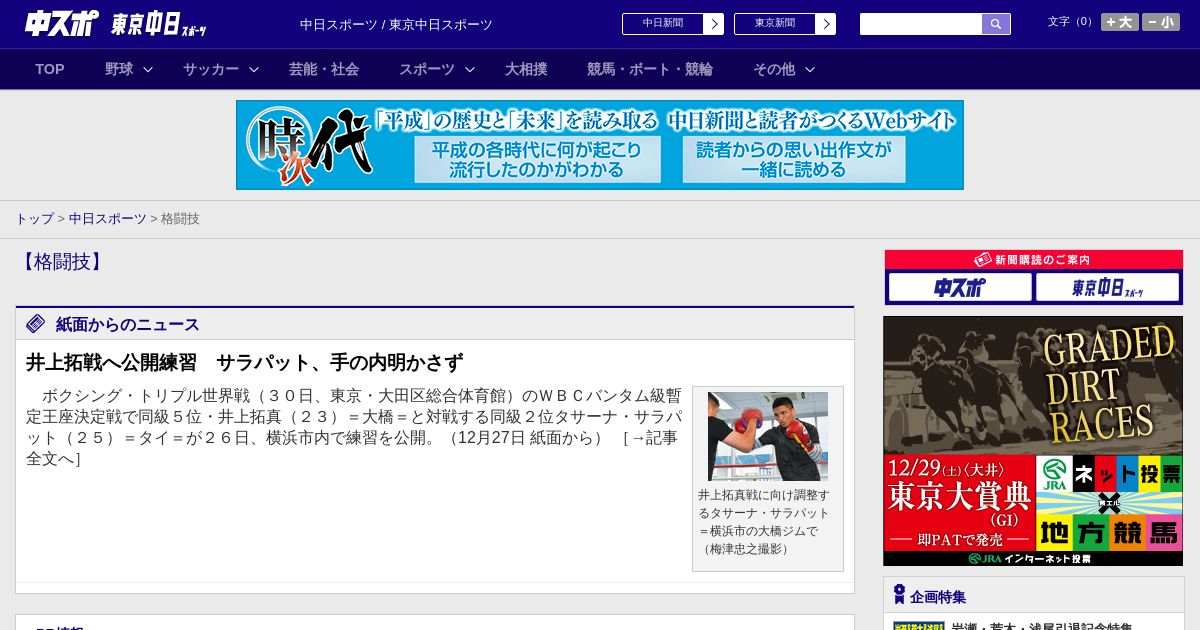The width and height of the screenshot is (1200, 630).
Task: Decrease text size with －小 button
Action: 1161,22
